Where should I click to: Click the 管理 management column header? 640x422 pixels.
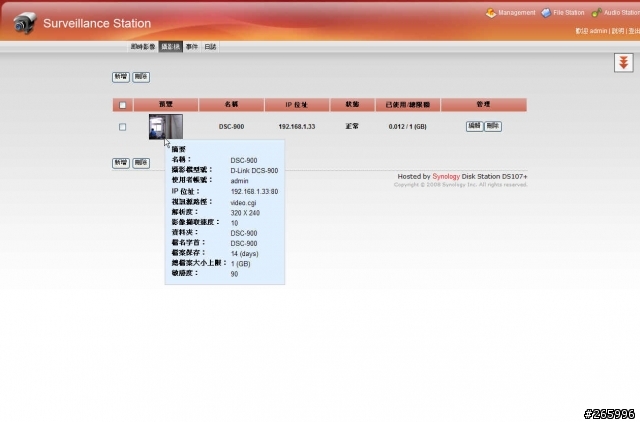point(484,104)
